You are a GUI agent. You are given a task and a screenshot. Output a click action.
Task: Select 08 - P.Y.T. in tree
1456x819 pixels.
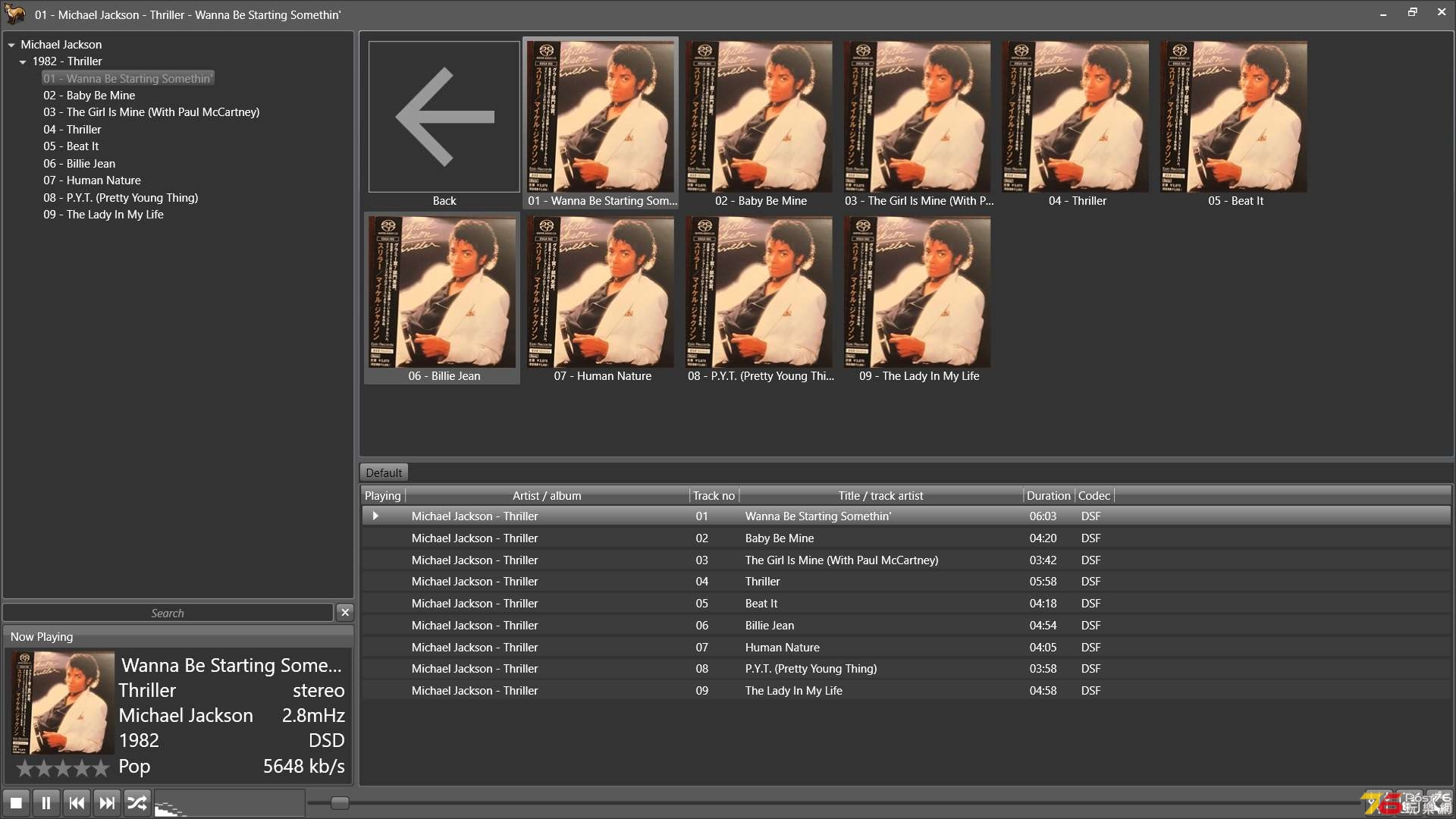(121, 198)
